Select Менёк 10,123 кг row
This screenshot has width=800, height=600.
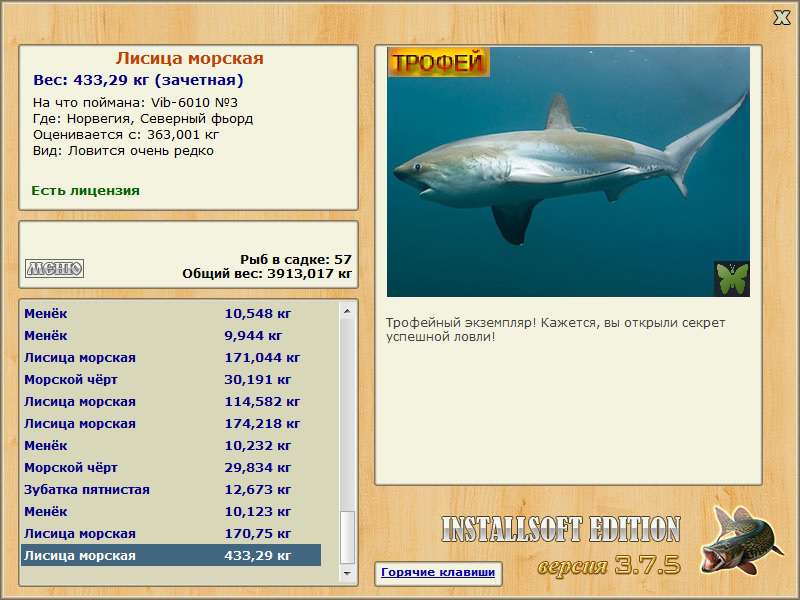(x=171, y=511)
